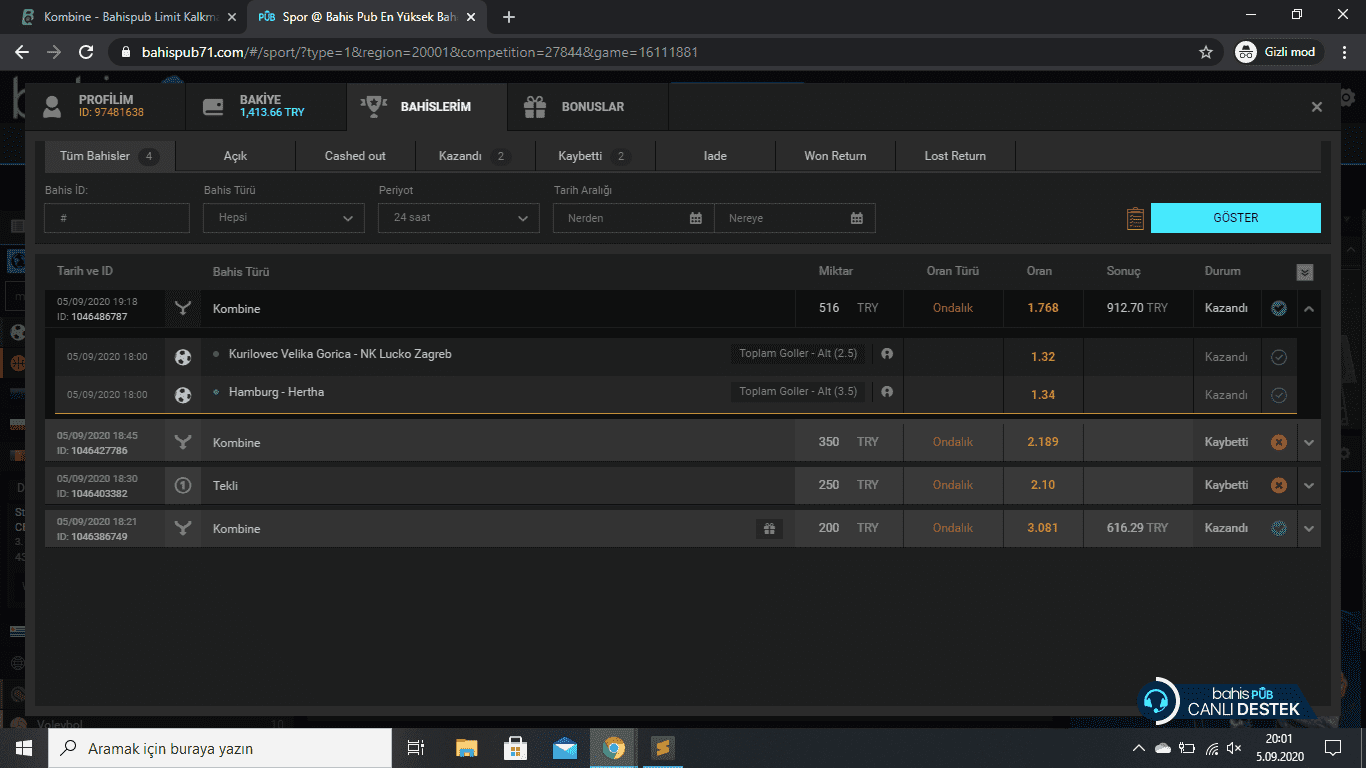Image resolution: width=1366 pixels, height=768 pixels.
Task: Select Kurilovec Velika Gorica - NK Lucko Zagreb
Action: pos(340,354)
